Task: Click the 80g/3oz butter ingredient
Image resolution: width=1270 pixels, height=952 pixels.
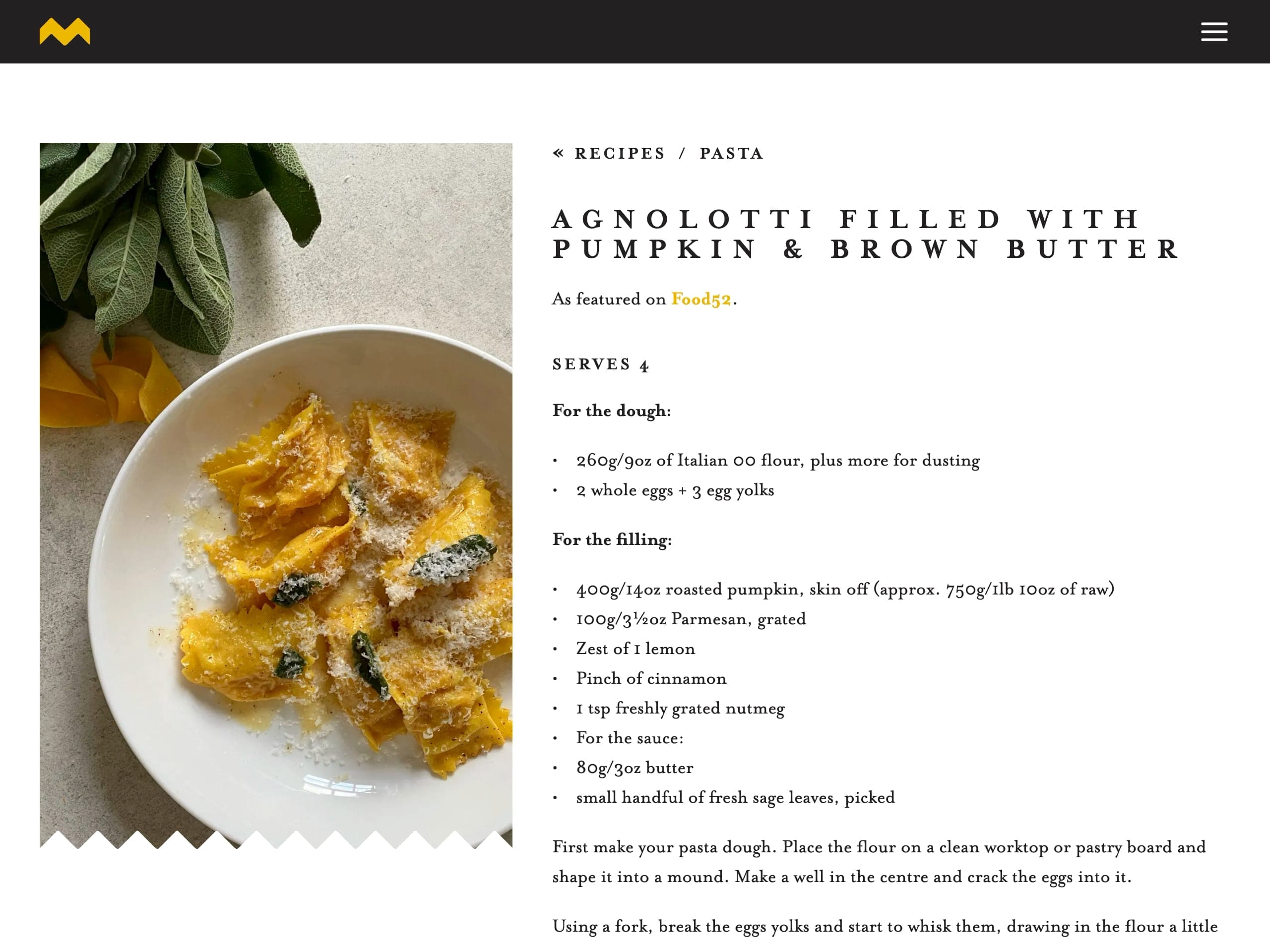Action: tap(635, 768)
